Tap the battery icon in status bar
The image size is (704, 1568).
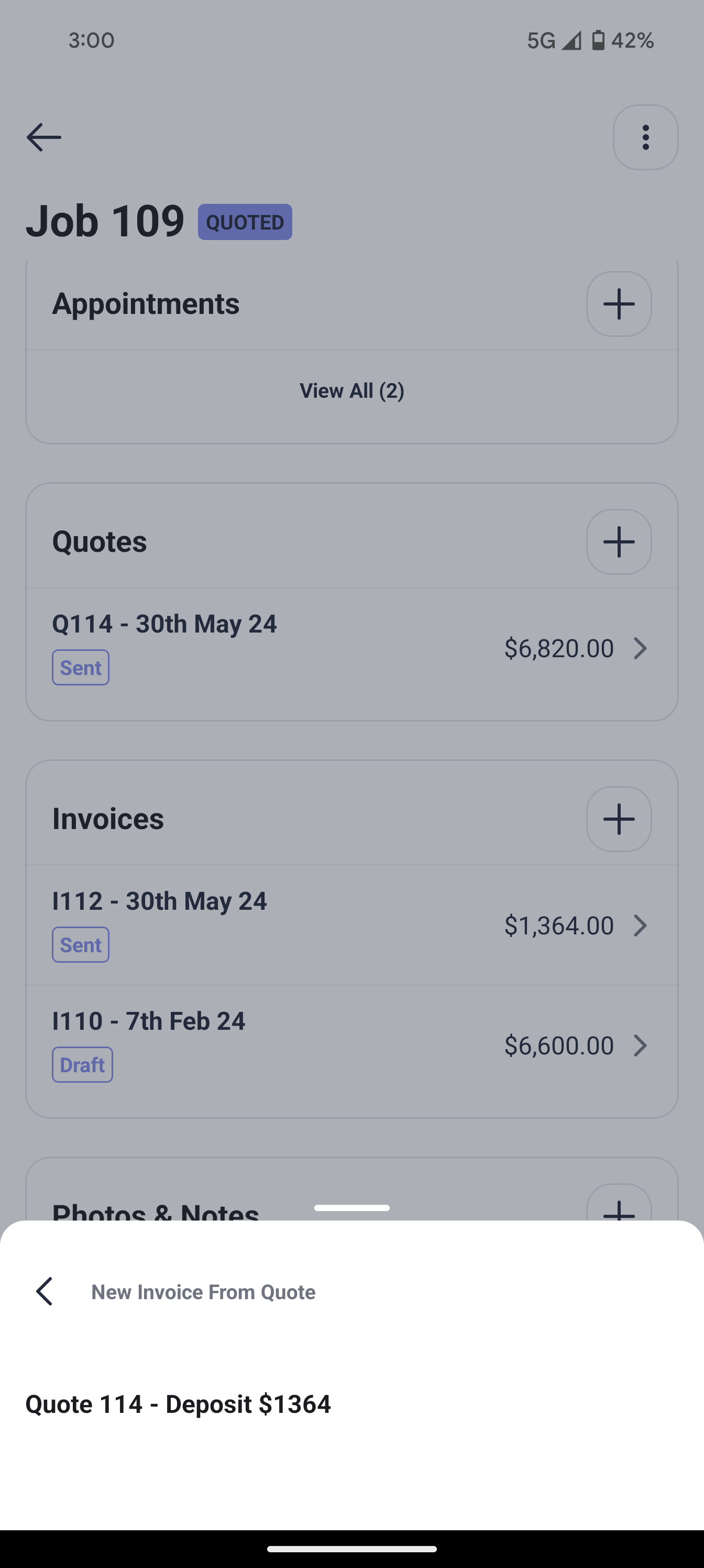point(598,40)
